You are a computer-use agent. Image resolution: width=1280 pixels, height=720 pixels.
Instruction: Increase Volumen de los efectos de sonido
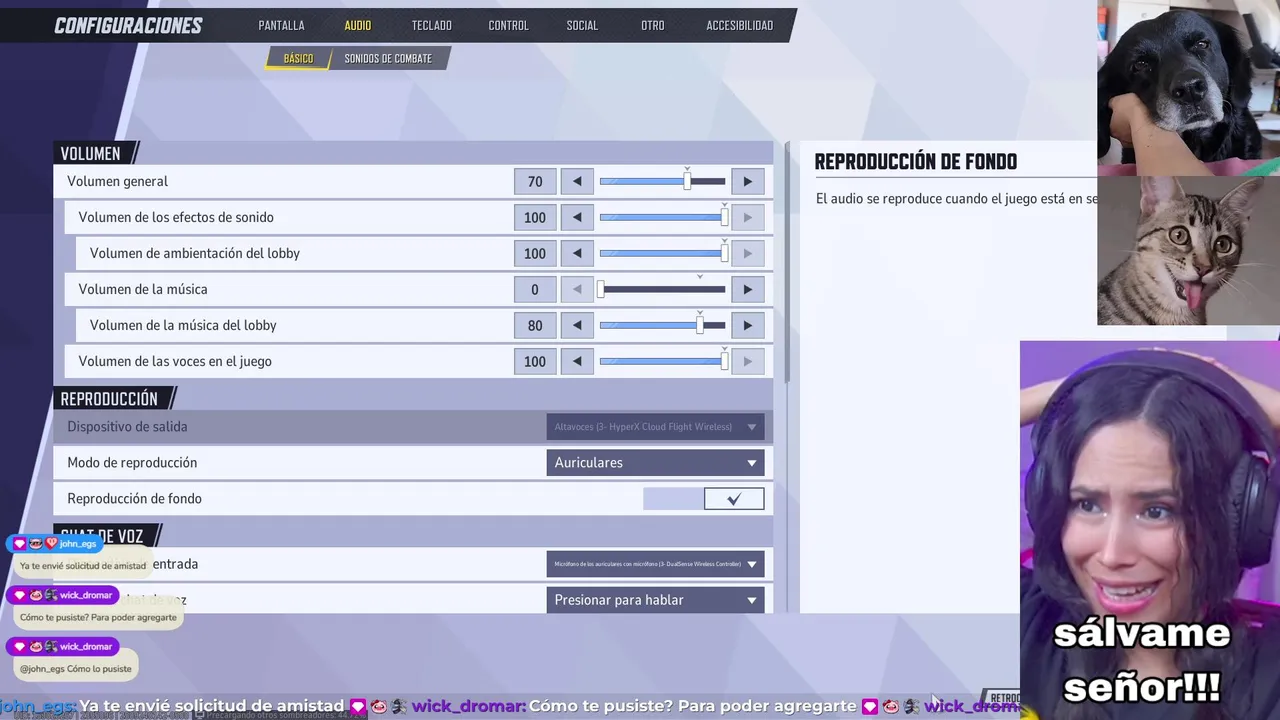tap(747, 217)
